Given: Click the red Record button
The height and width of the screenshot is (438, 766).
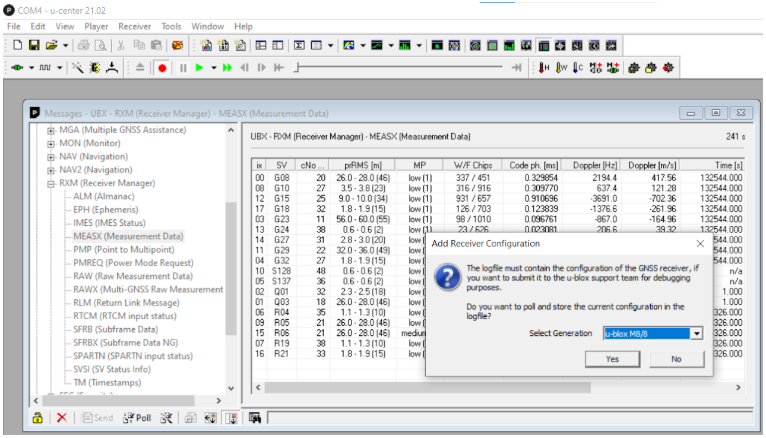Looking at the screenshot, I should [x=162, y=68].
